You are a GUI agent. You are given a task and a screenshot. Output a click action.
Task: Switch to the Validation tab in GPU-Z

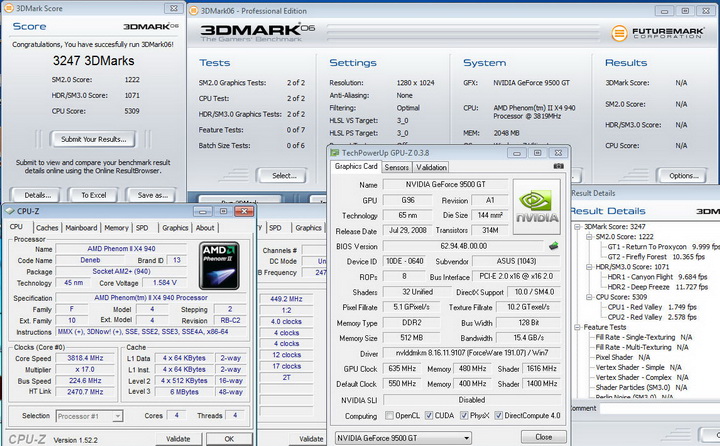(x=431, y=167)
